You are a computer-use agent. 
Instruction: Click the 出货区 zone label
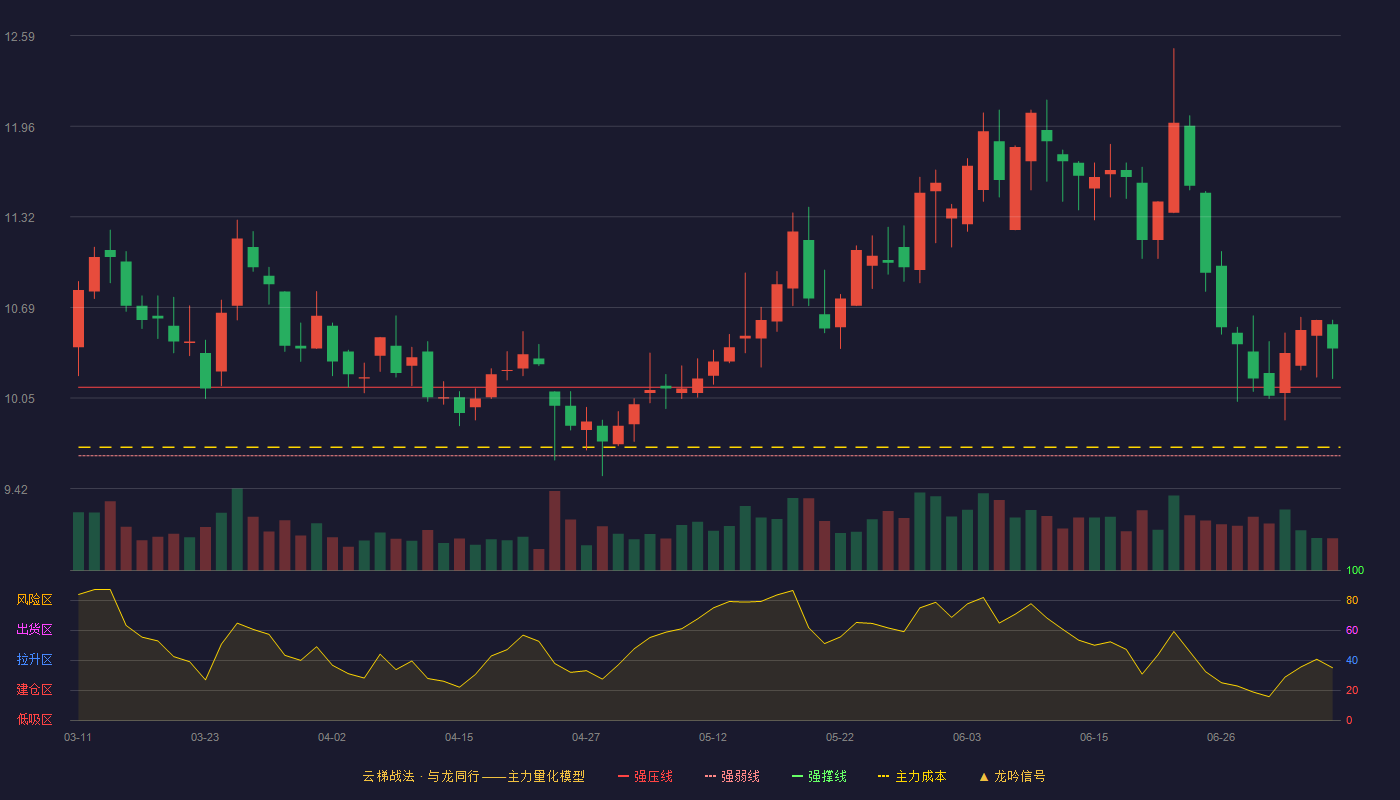click(34, 630)
